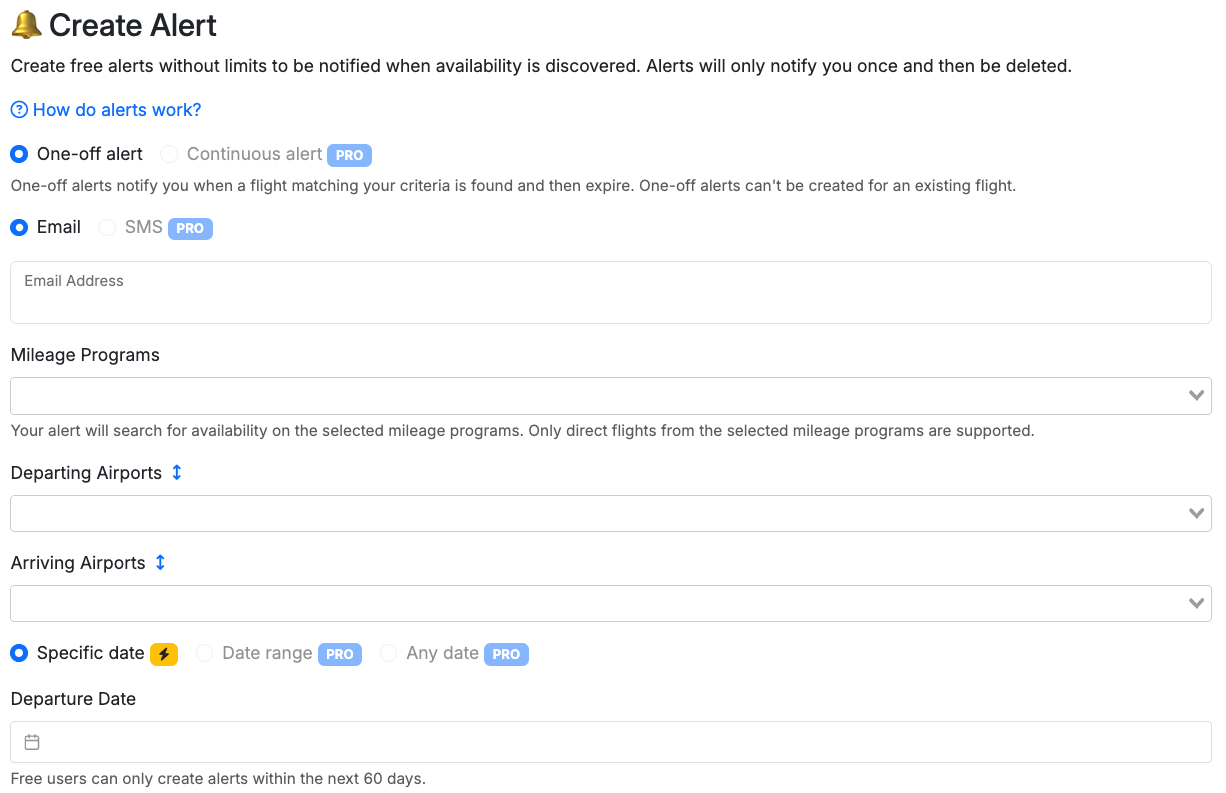Image resolution: width=1226 pixels, height=793 pixels.
Task: Select the Continuous alert option
Action: 168,153
